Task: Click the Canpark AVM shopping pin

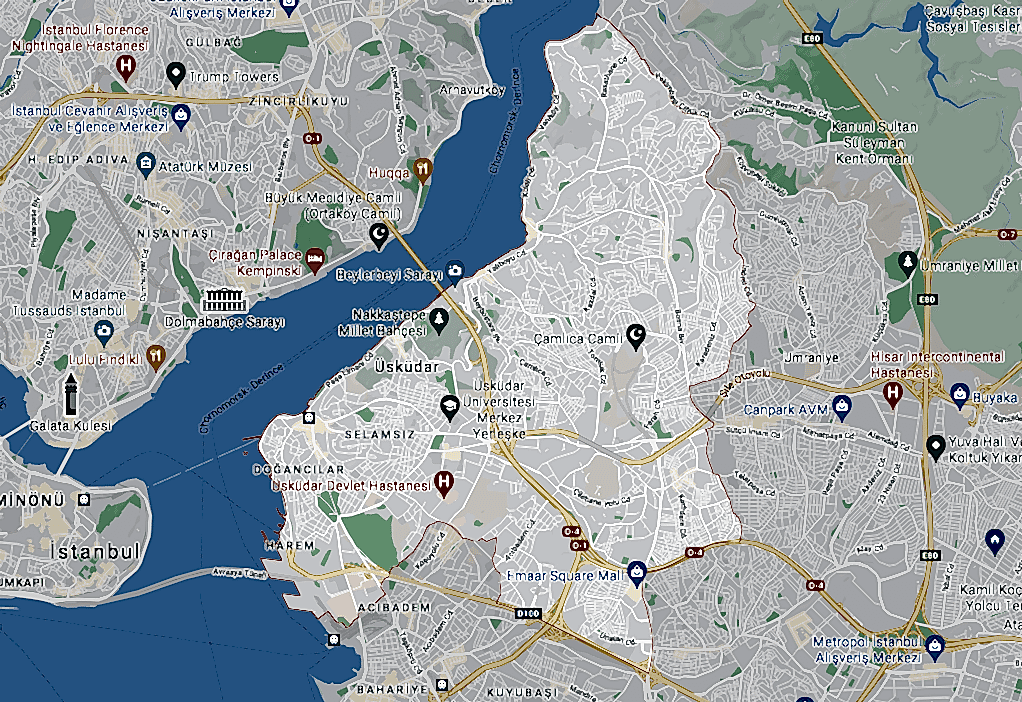Action: (x=842, y=408)
